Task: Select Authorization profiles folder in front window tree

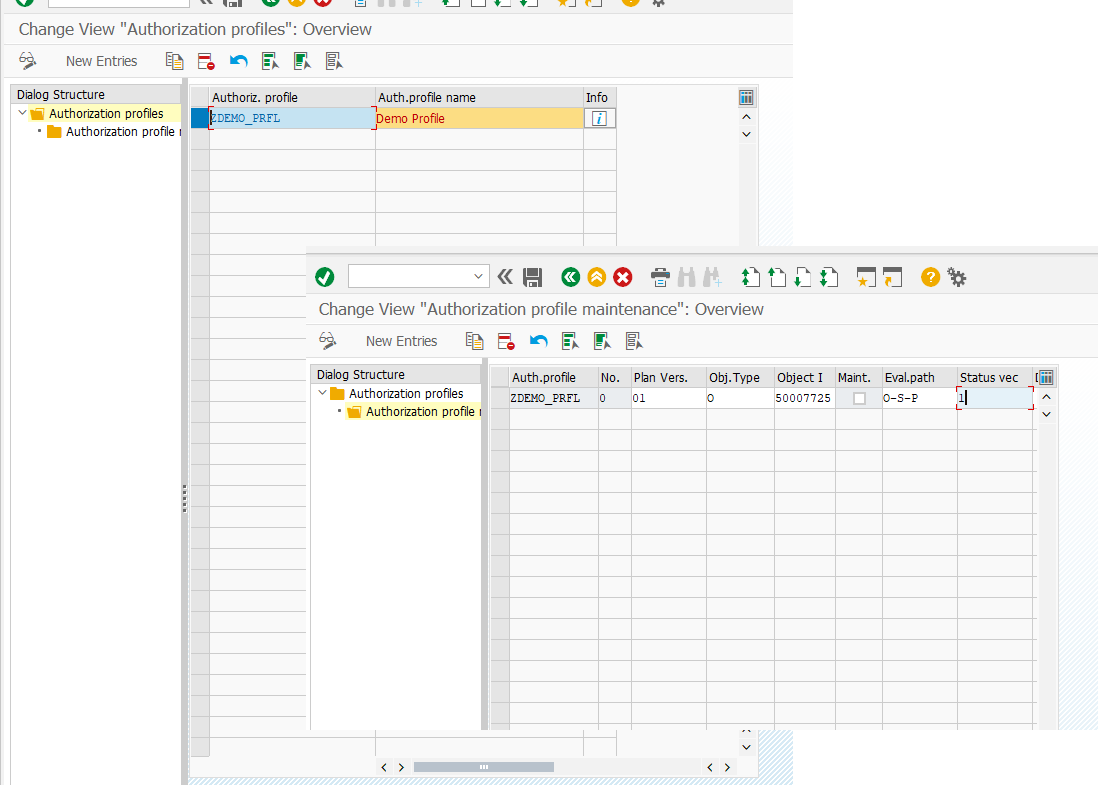Action: (x=406, y=394)
